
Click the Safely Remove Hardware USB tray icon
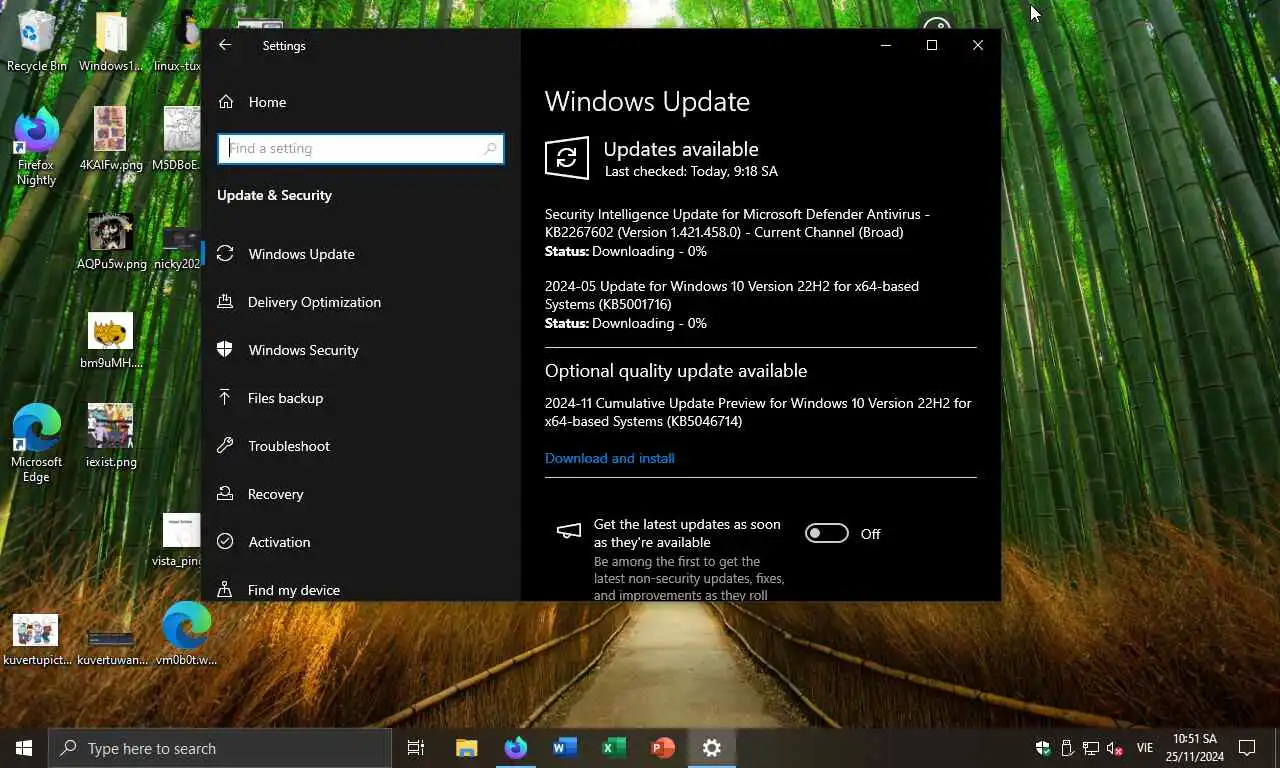click(1067, 748)
